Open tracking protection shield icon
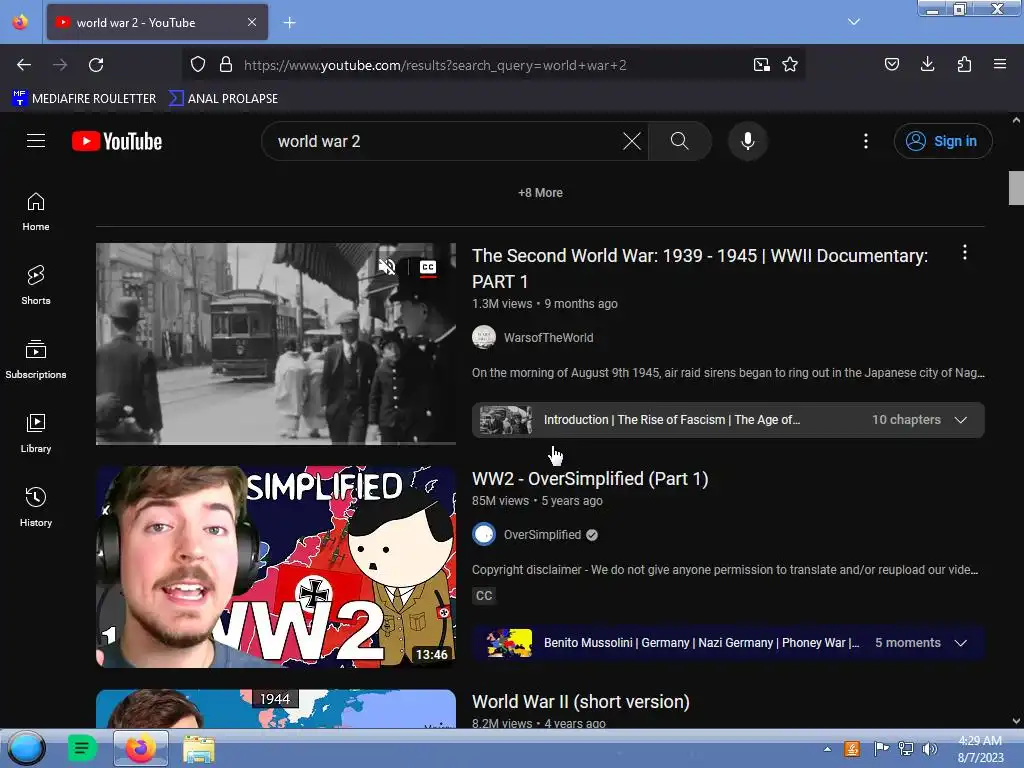Screen dimensions: 1024x768 point(198,65)
